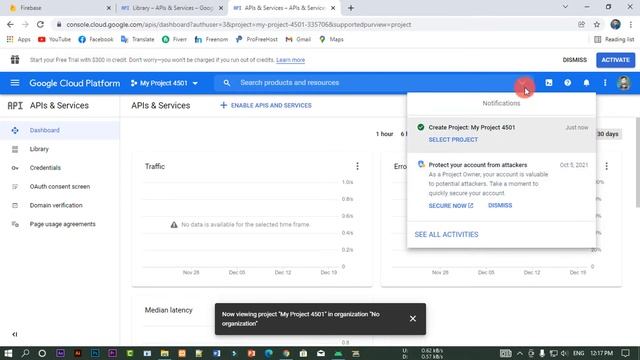The image size is (640, 360).
Task: Click Learn more link in banner
Action: point(290,60)
